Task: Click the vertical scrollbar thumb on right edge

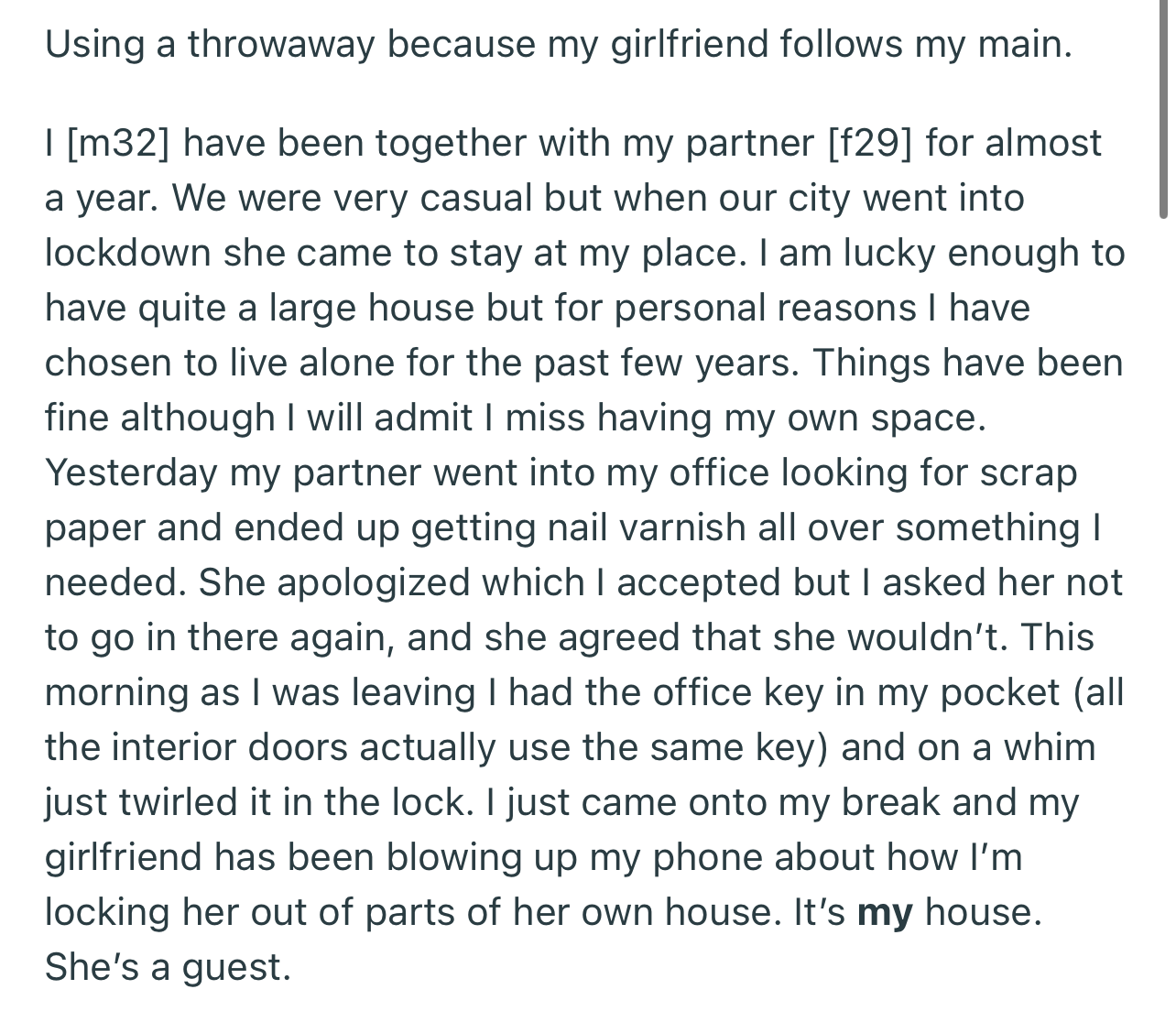Action: coord(1164,110)
